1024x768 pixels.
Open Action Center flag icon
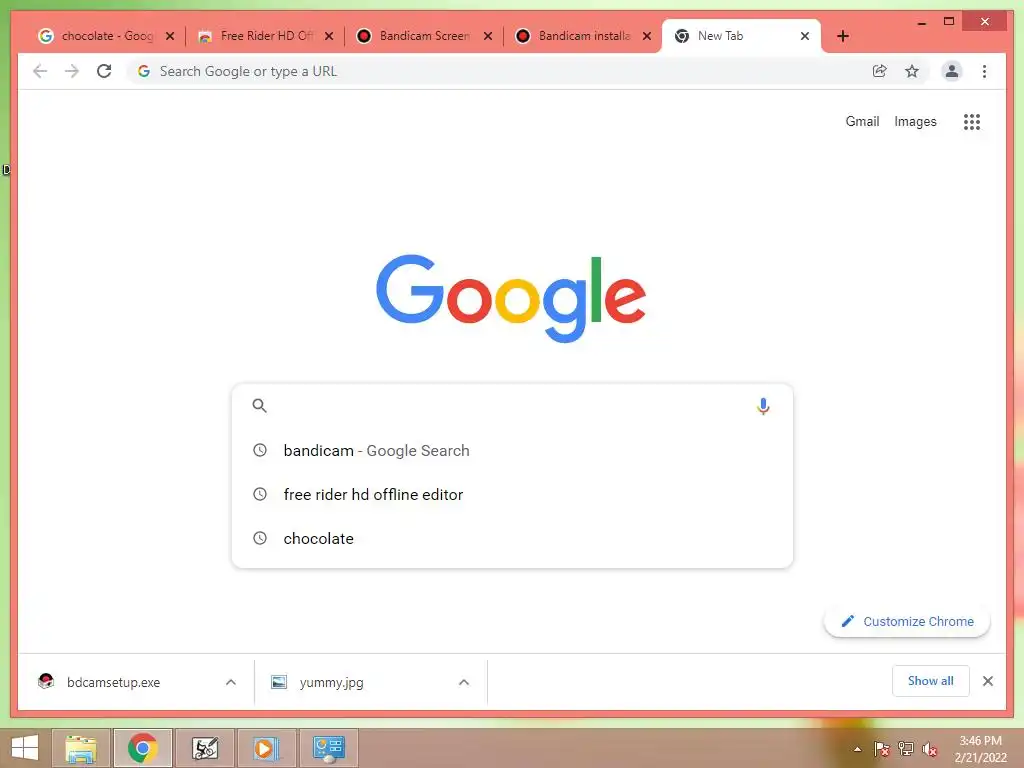click(882, 749)
